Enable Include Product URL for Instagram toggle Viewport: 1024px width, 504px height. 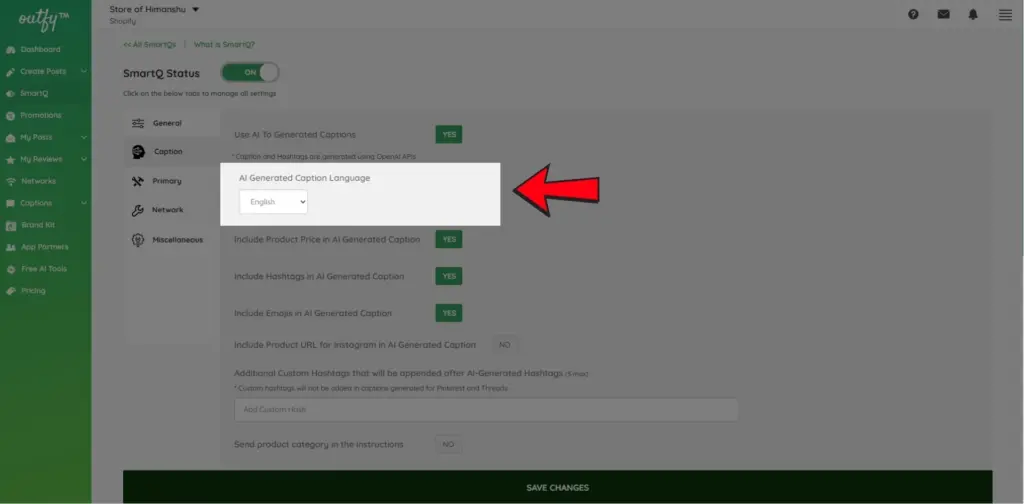tap(504, 345)
